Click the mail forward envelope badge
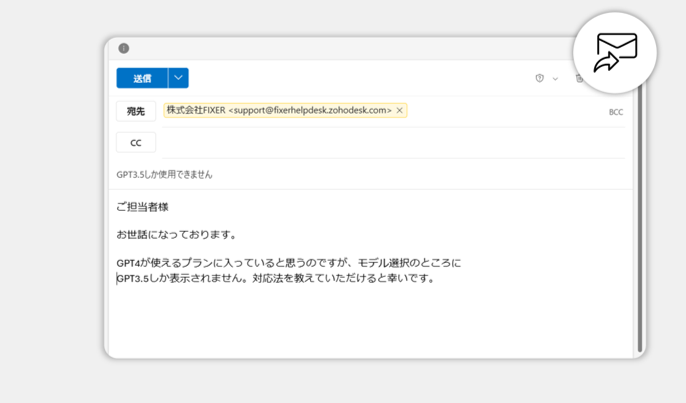 (615, 53)
